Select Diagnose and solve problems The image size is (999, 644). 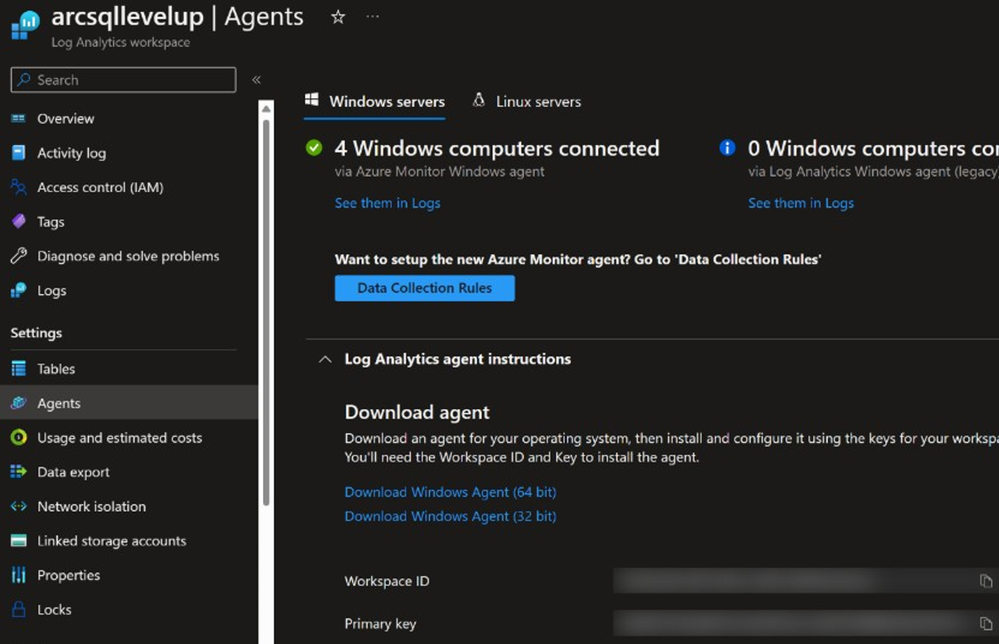128,256
